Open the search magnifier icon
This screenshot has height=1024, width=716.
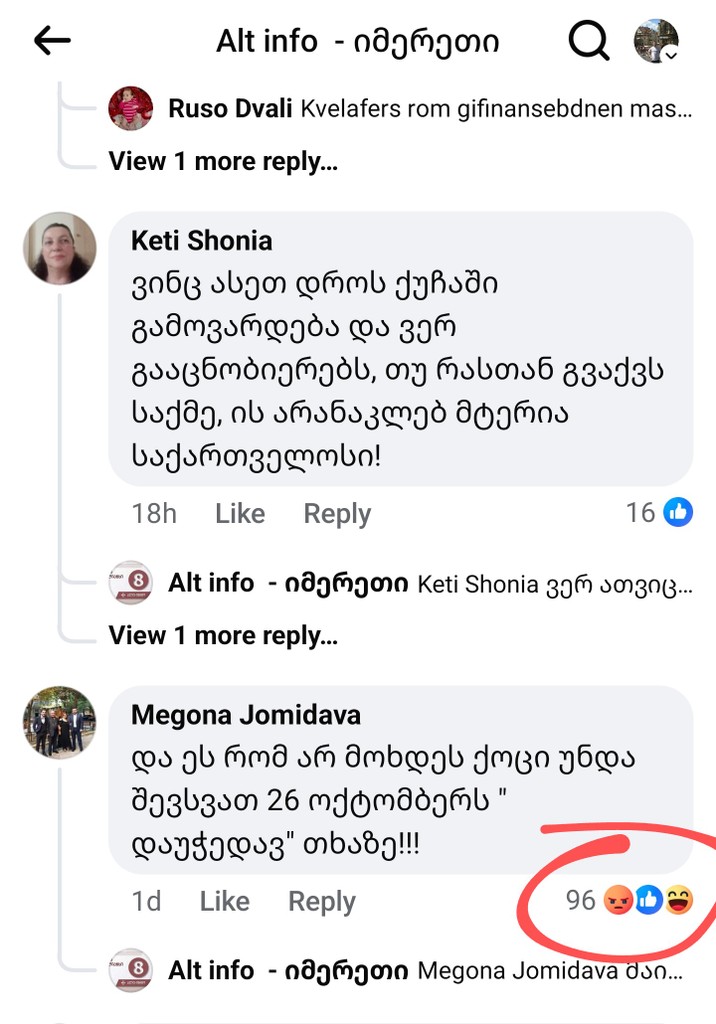(x=589, y=41)
